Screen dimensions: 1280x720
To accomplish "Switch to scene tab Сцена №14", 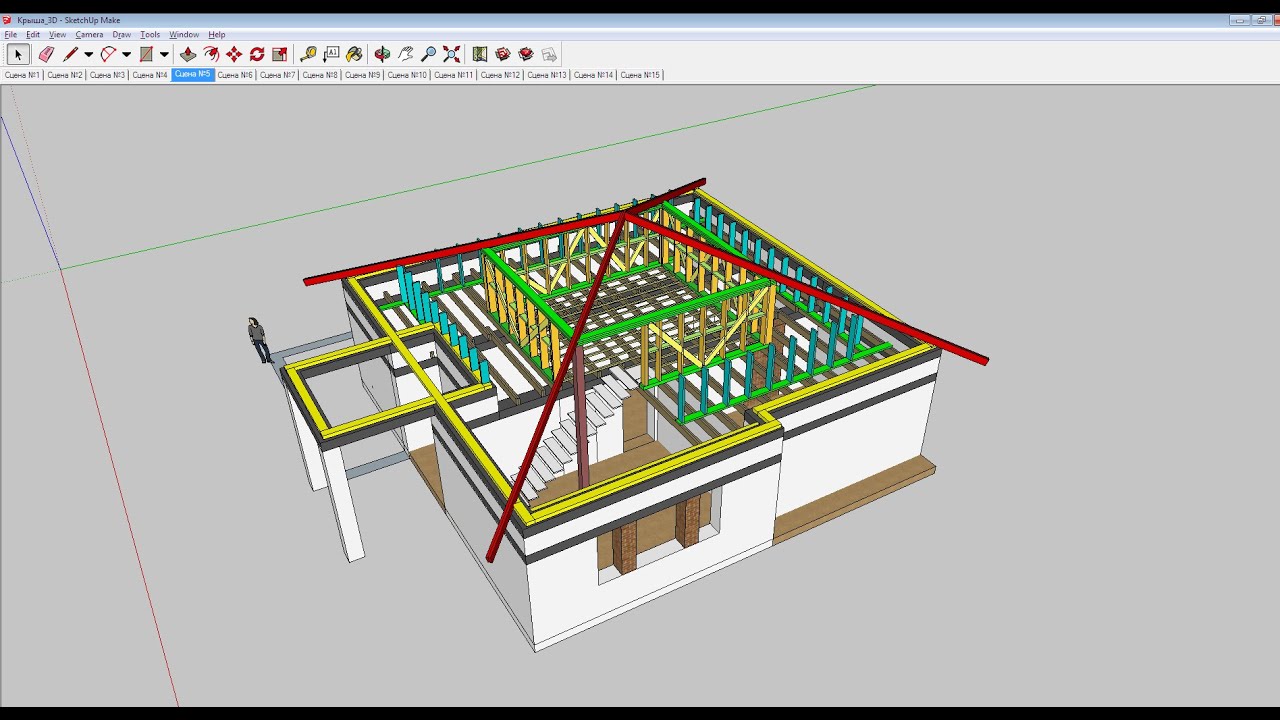I will pyautogui.click(x=594, y=75).
